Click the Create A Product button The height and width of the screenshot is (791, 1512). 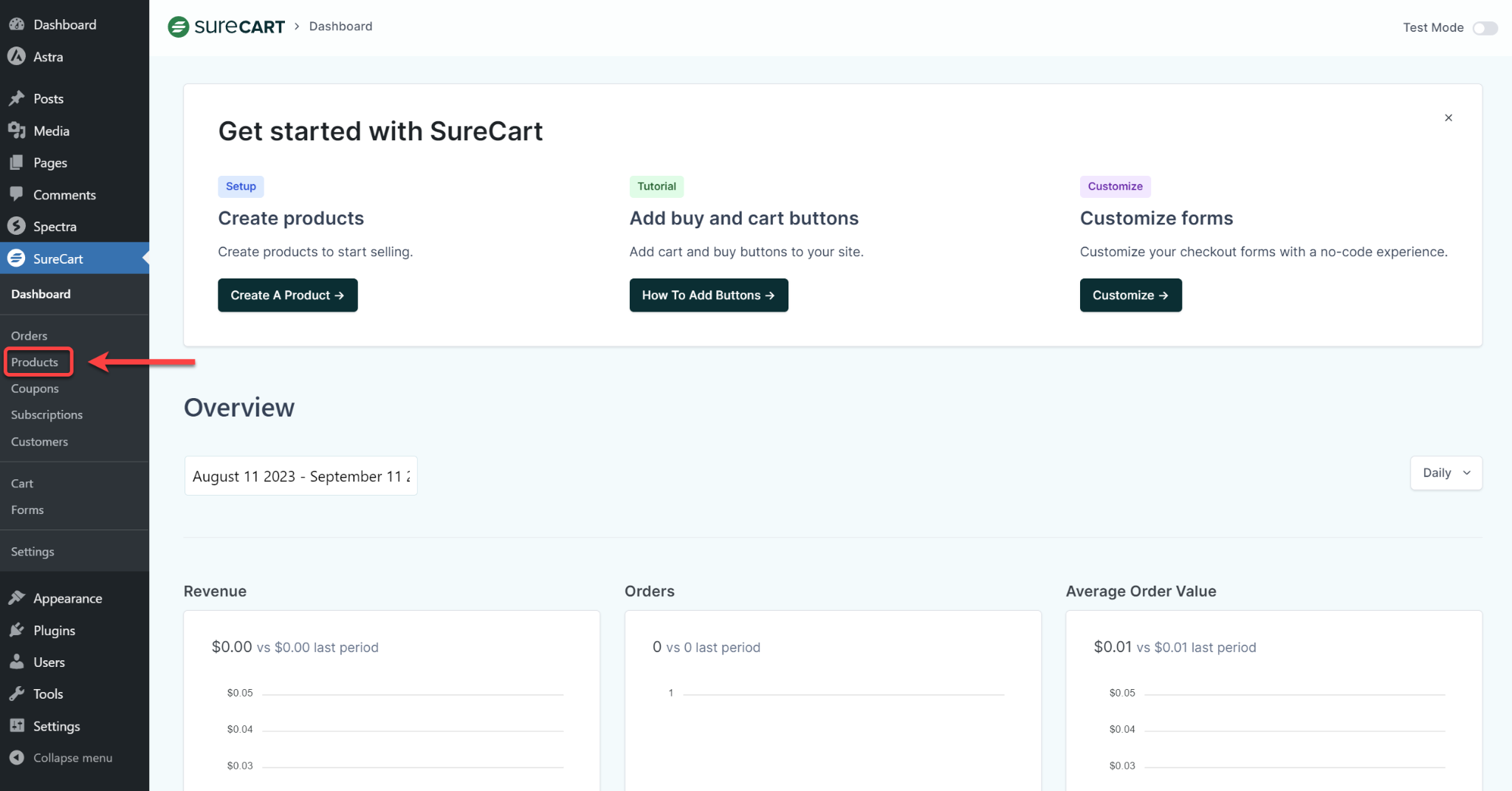[x=287, y=295]
